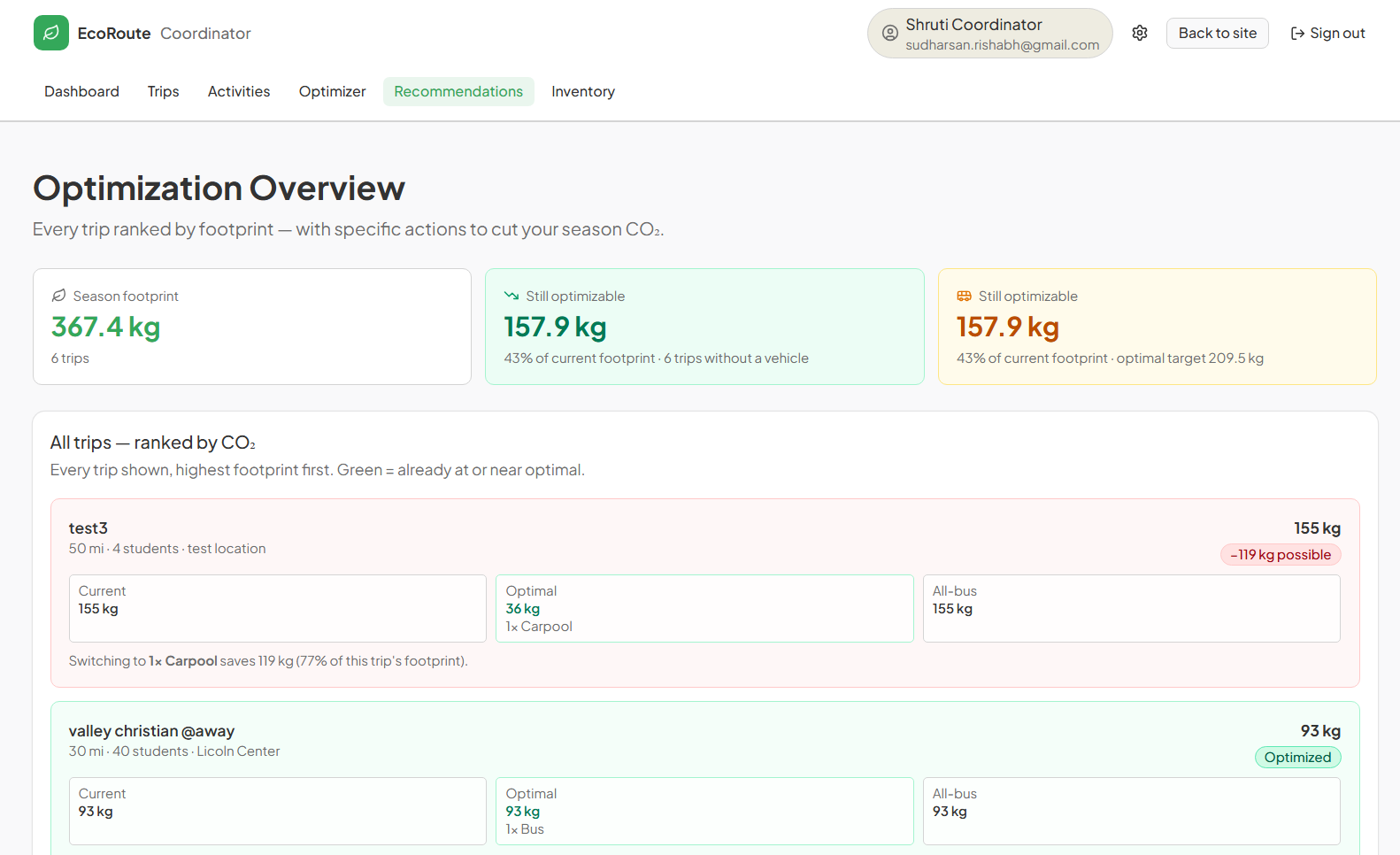
Task: Click the 'Switching to 1x Carpool saves' sentence
Action: pyautogui.click(x=268, y=661)
